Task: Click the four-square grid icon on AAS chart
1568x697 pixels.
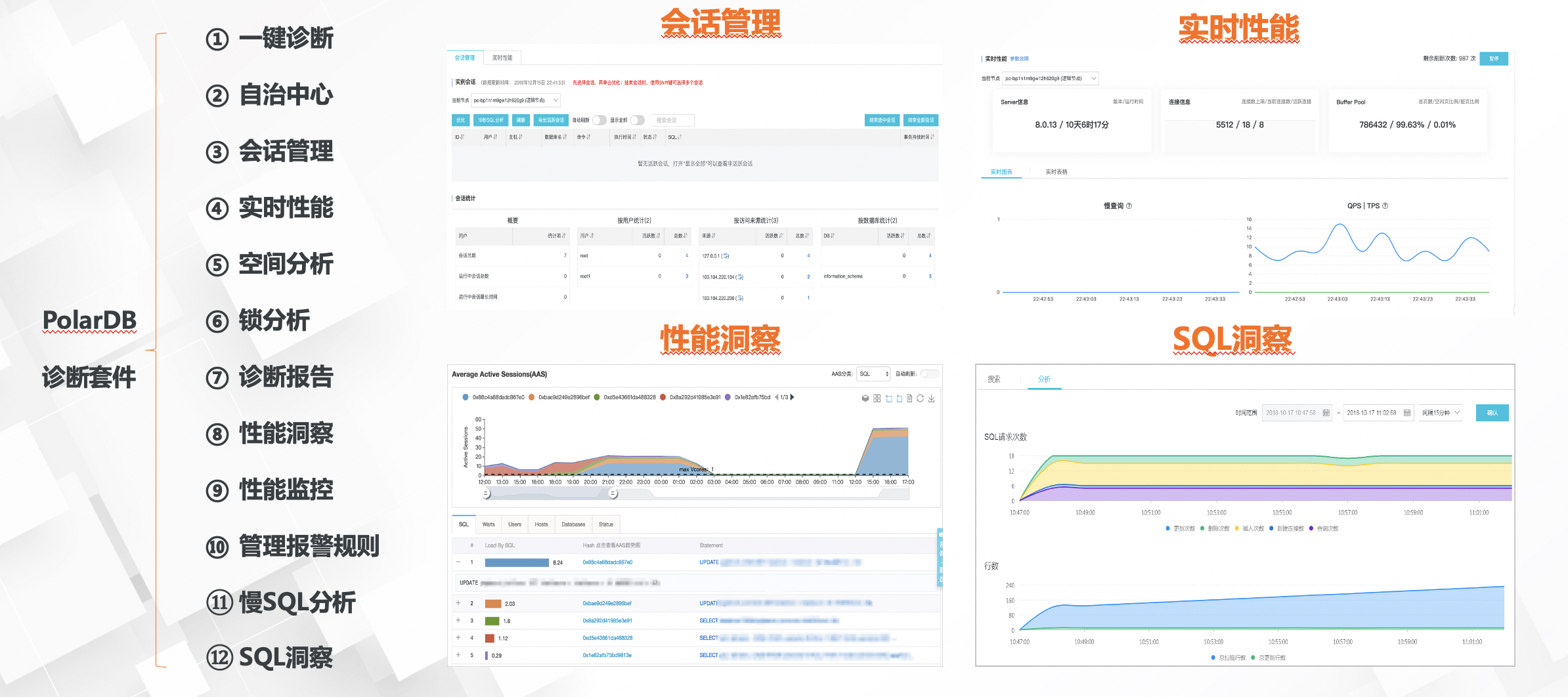Action: tap(877, 398)
